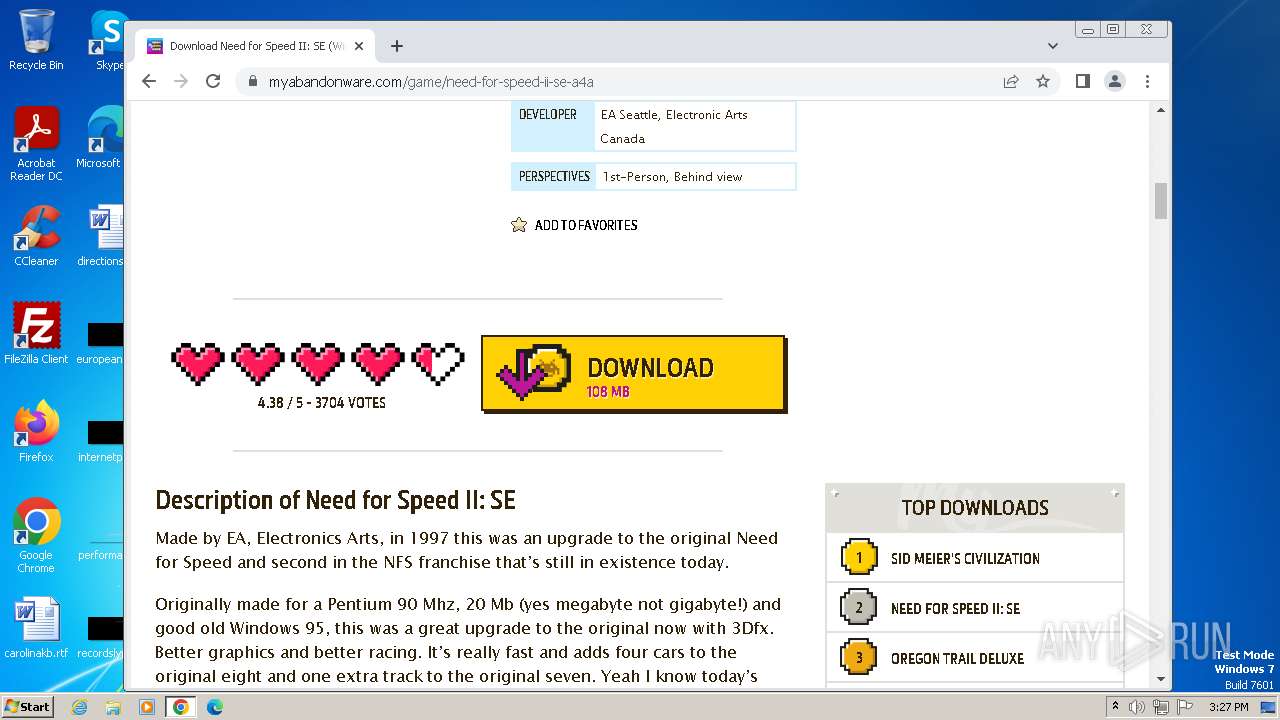The height and width of the screenshot is (720, 1280).
Task: Open the Chrome profile avatar
Action: click(1115, 81)
